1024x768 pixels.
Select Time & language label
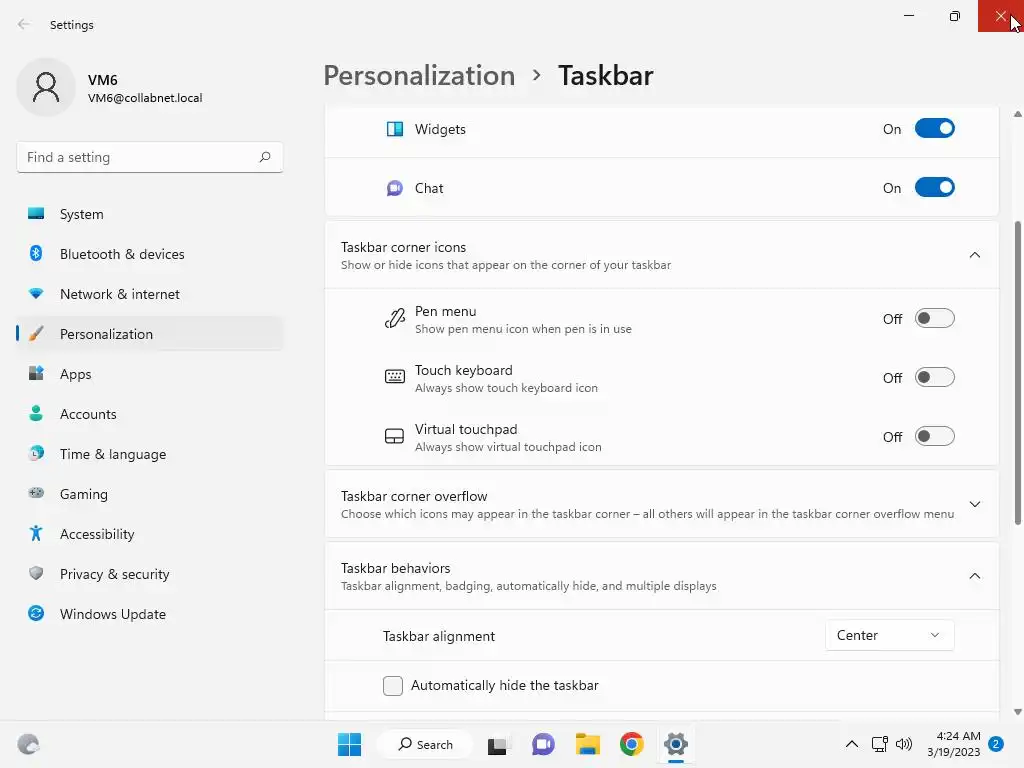tap(113, 454)
